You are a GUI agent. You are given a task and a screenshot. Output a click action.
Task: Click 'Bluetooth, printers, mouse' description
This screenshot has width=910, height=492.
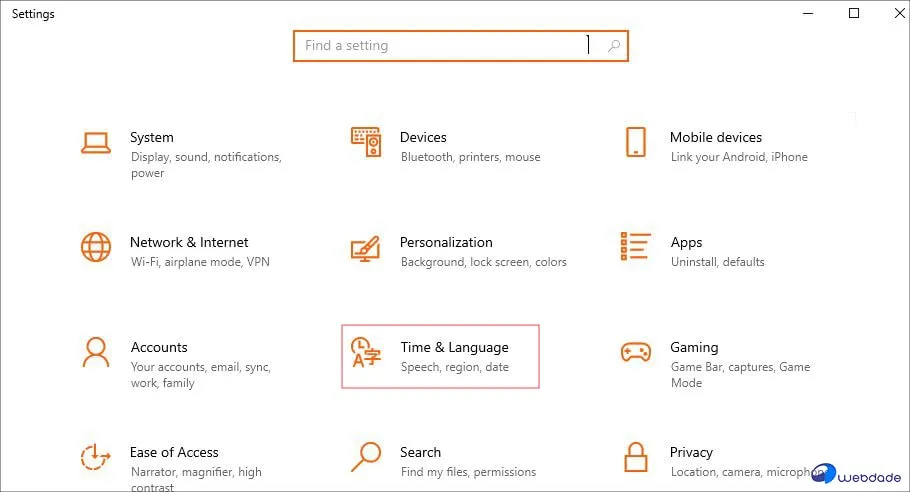click(x=471, y=157)
